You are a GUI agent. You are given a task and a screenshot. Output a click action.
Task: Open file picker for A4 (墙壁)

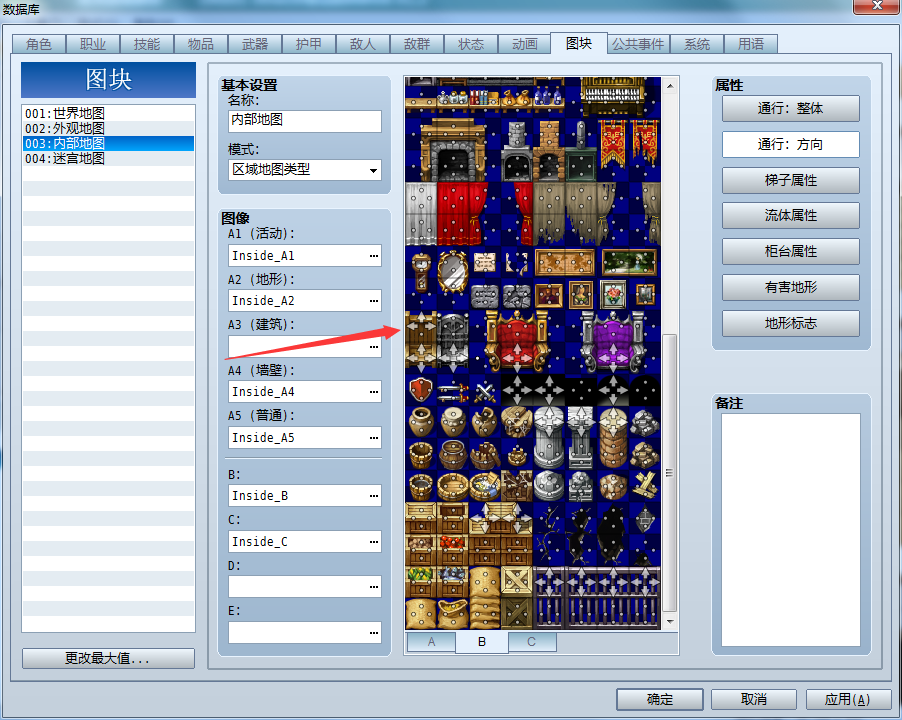click(x=374, y=392)
